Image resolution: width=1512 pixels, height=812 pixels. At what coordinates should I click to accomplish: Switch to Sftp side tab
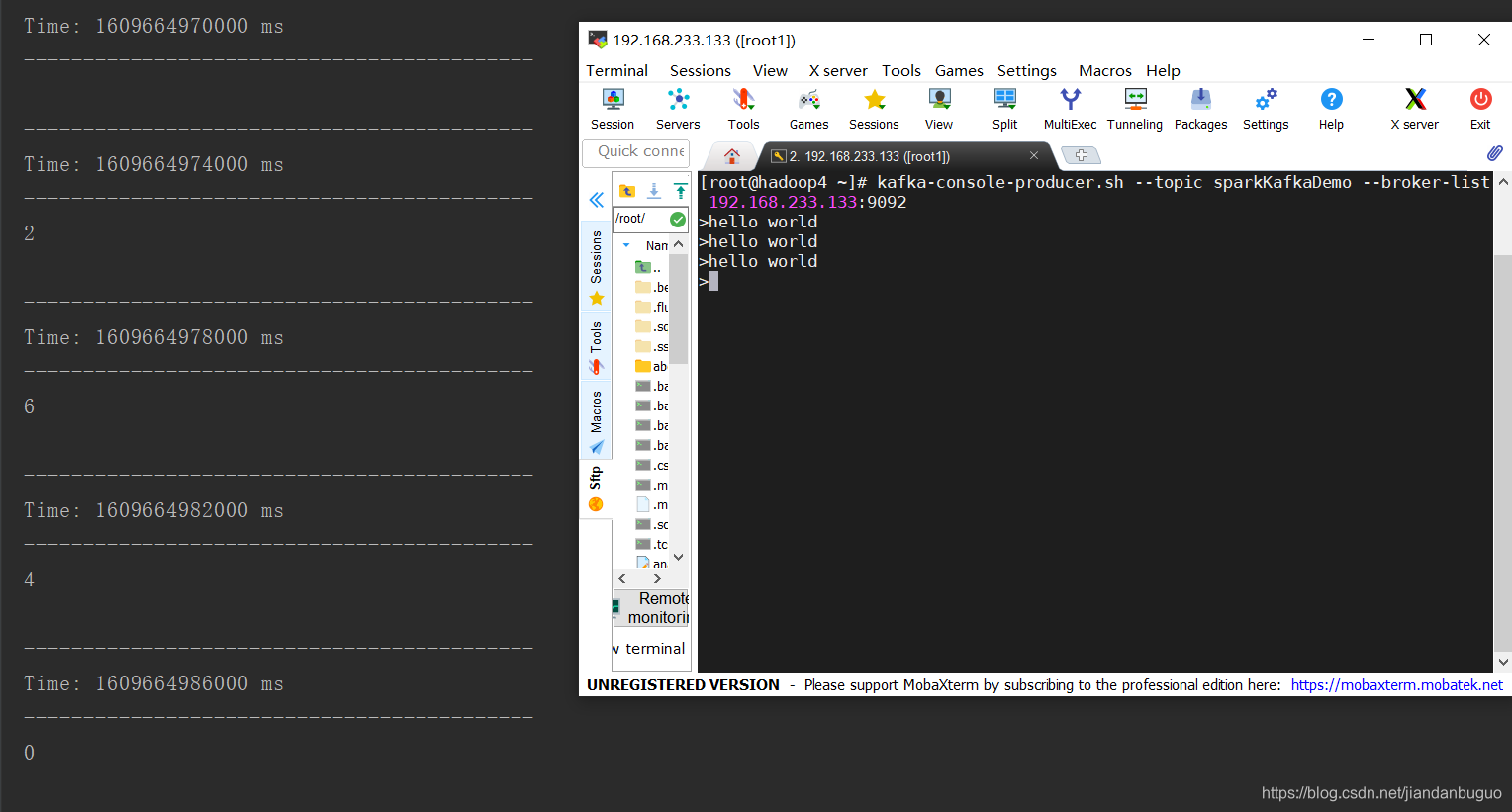tap(596, 489)
